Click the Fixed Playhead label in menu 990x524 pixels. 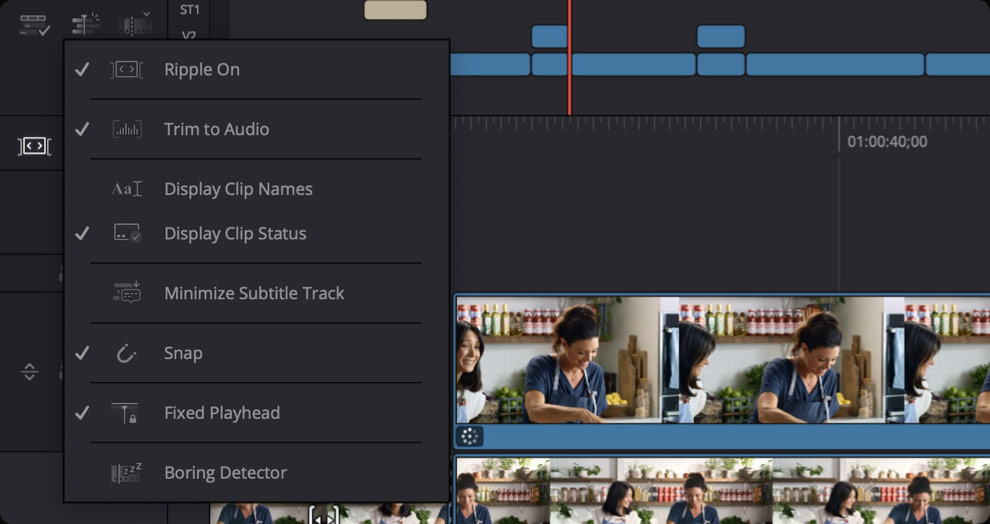[x=222, y=413]
